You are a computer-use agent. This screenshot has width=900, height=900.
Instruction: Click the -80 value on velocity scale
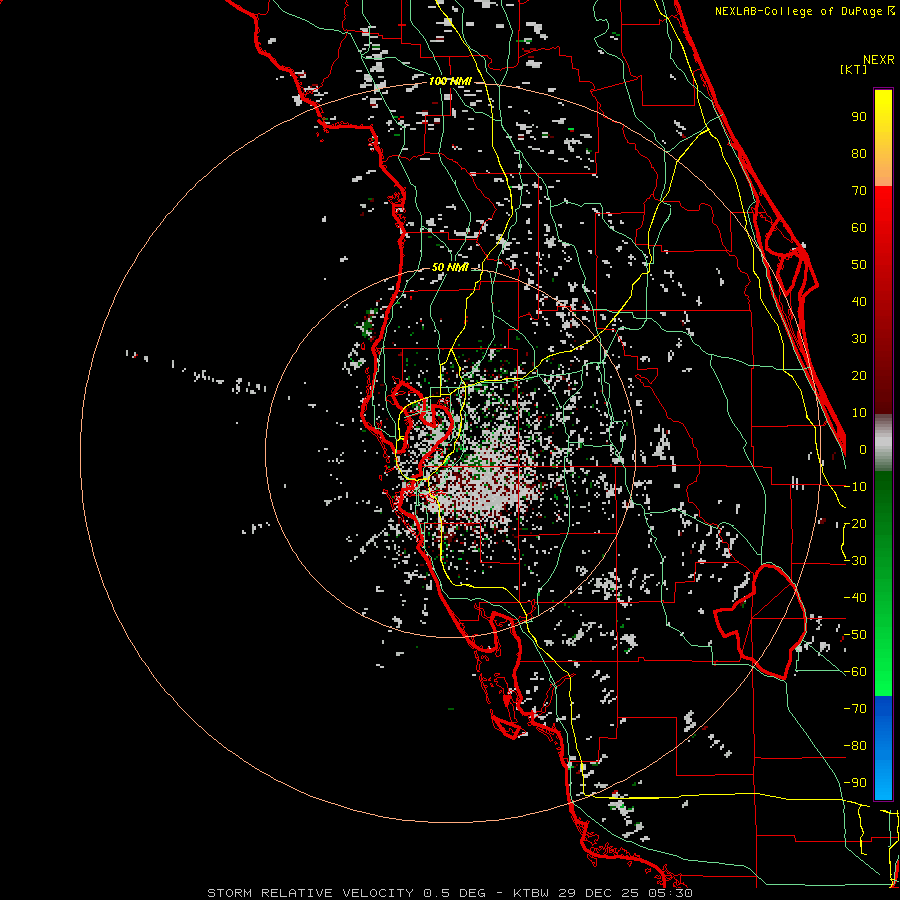[x=855, y=746]
